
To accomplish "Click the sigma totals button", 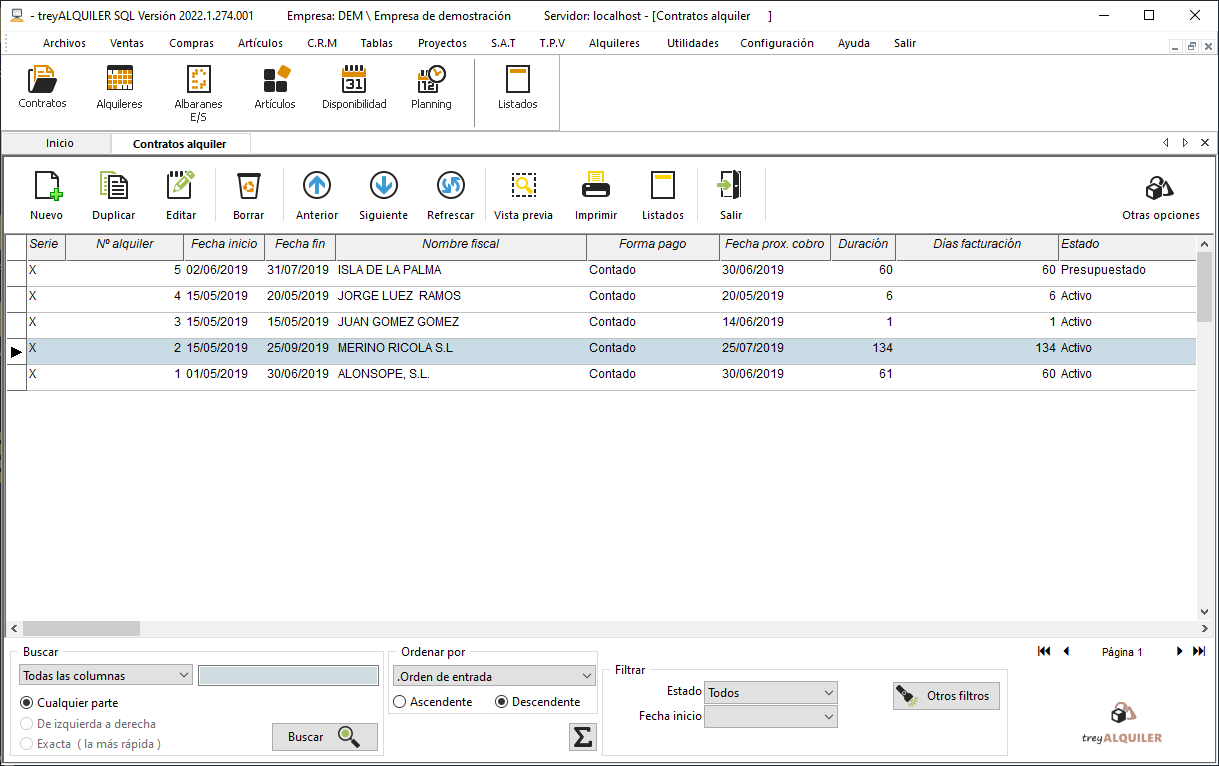I will (582, 737).
